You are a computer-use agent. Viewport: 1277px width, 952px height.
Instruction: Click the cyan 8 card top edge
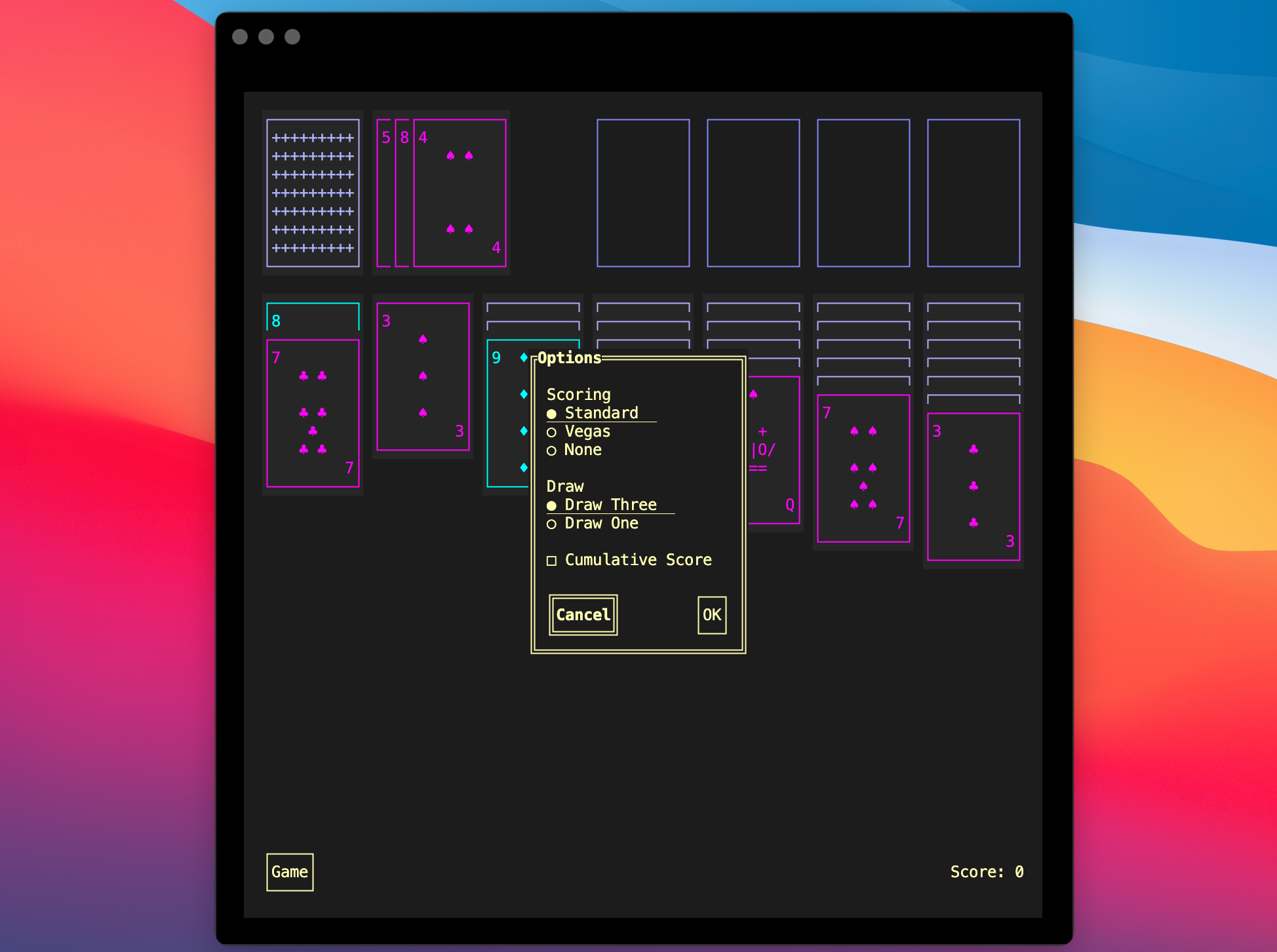(x=313, y=317)
